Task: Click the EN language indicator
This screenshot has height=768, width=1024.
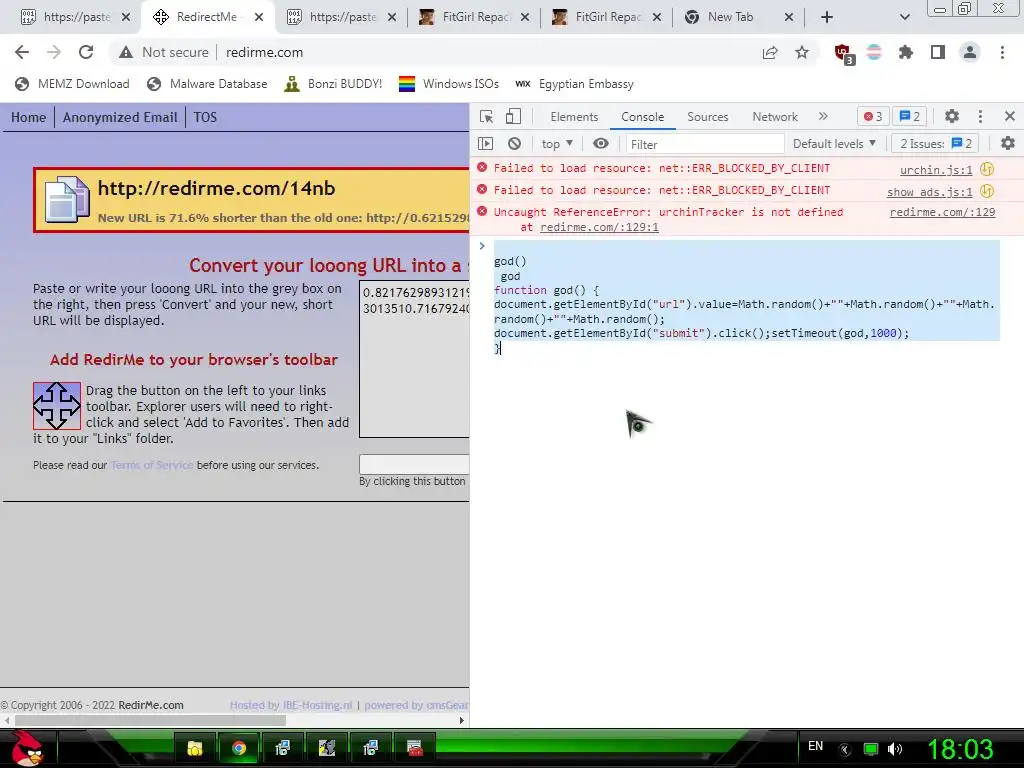Action: click(x=815, y=746)
